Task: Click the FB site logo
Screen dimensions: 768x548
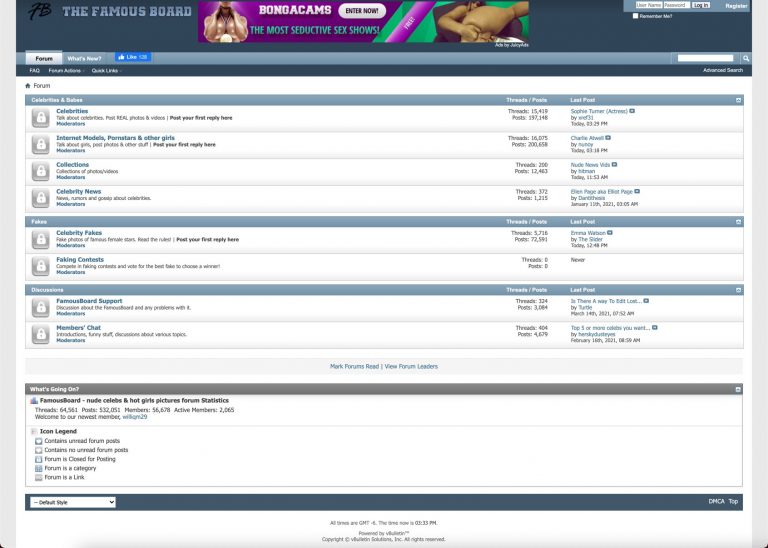Action: [x=39, y=11]
